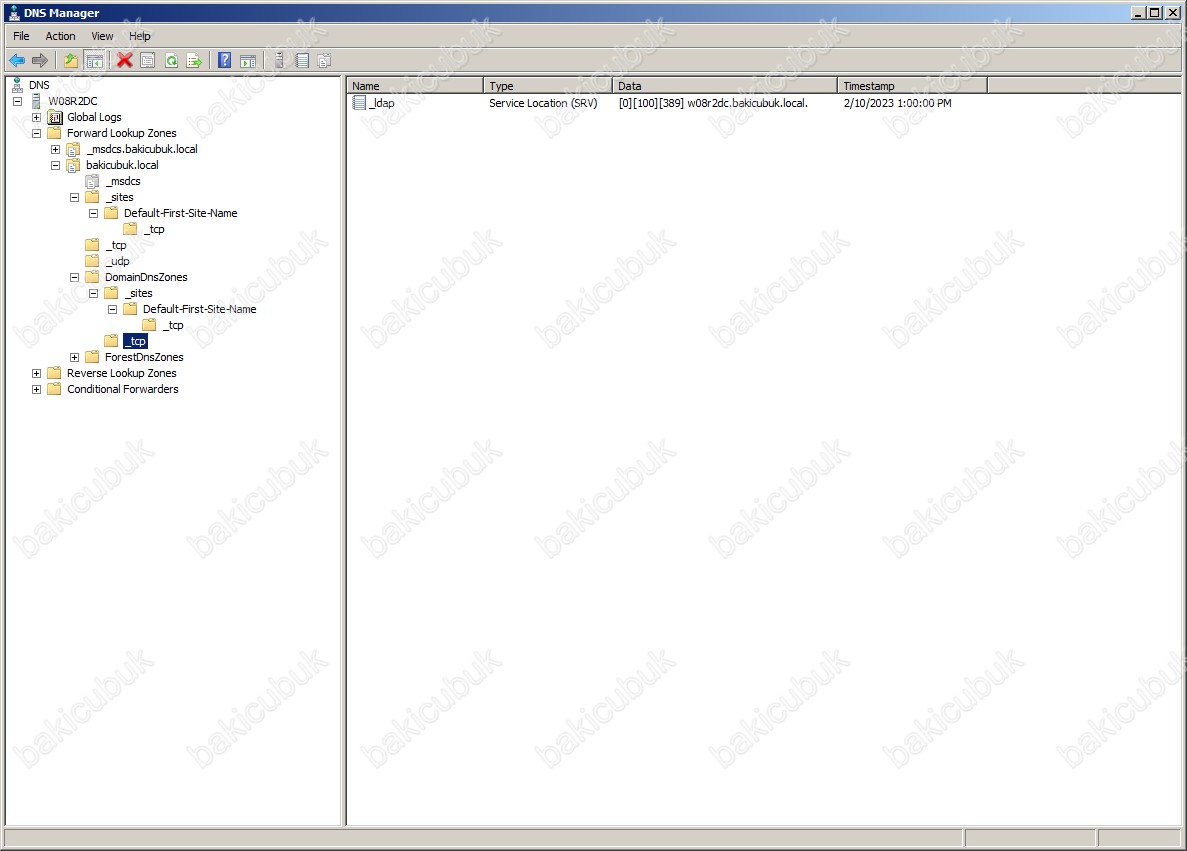Expand the Reverse Lookup Zones node
Viewport: 1187px width, 851px height.
pos(36,373)
